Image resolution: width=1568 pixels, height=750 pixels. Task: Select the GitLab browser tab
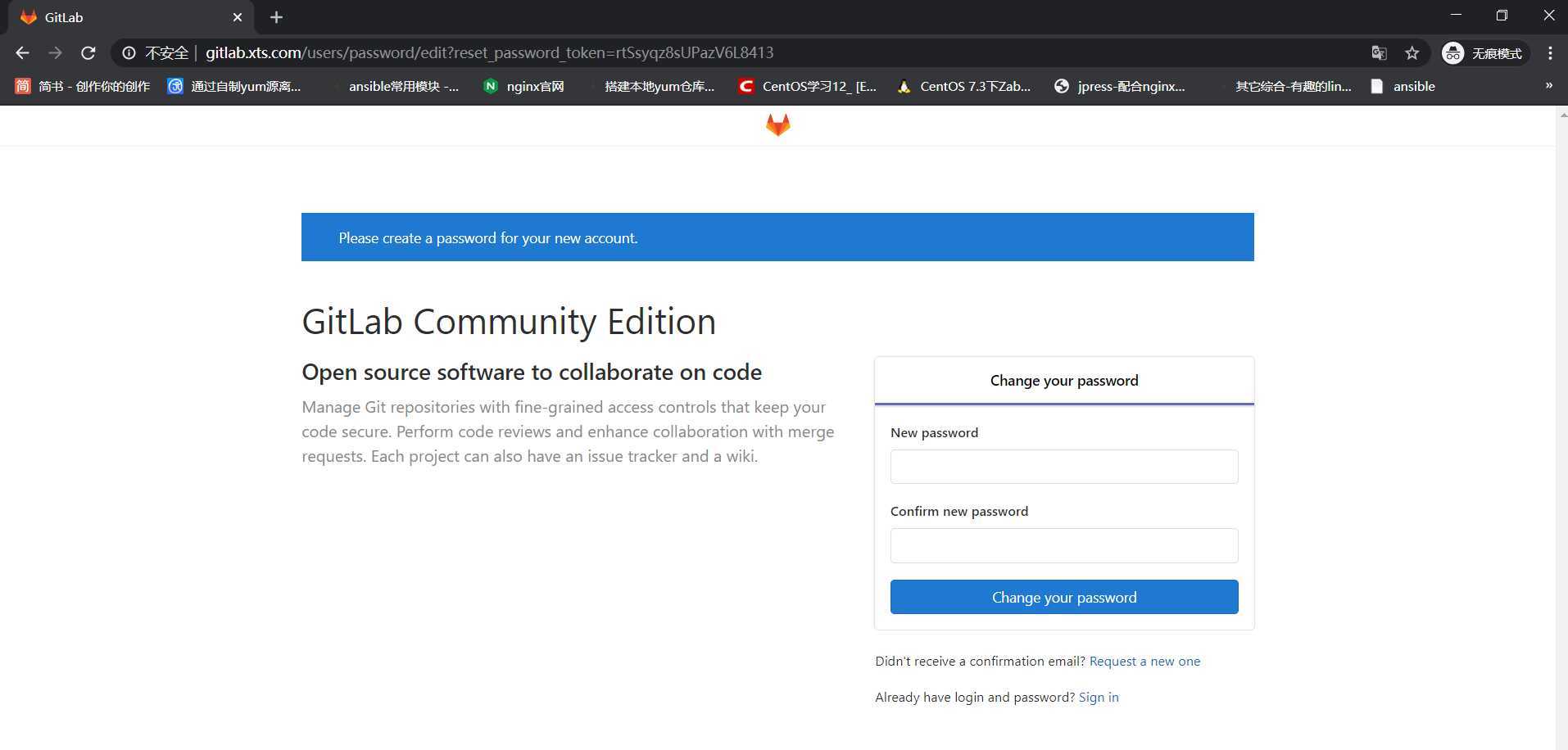point(131,17)
